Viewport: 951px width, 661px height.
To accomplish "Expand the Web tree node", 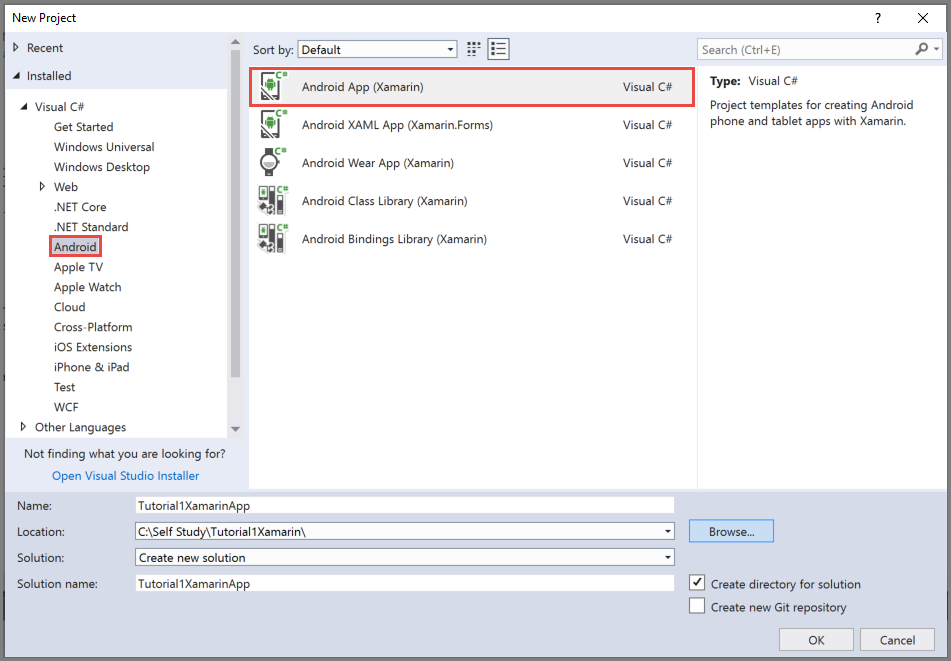I will click(x=42, y=187).
